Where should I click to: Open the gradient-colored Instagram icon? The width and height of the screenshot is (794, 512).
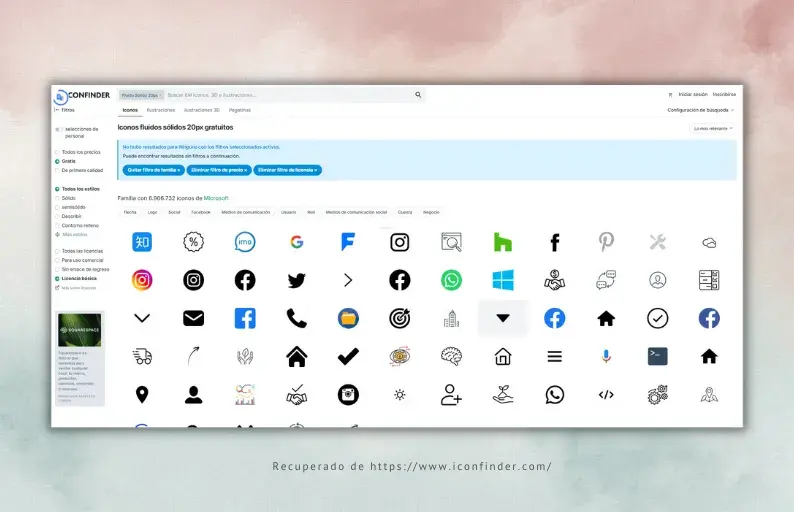(142, 280)
